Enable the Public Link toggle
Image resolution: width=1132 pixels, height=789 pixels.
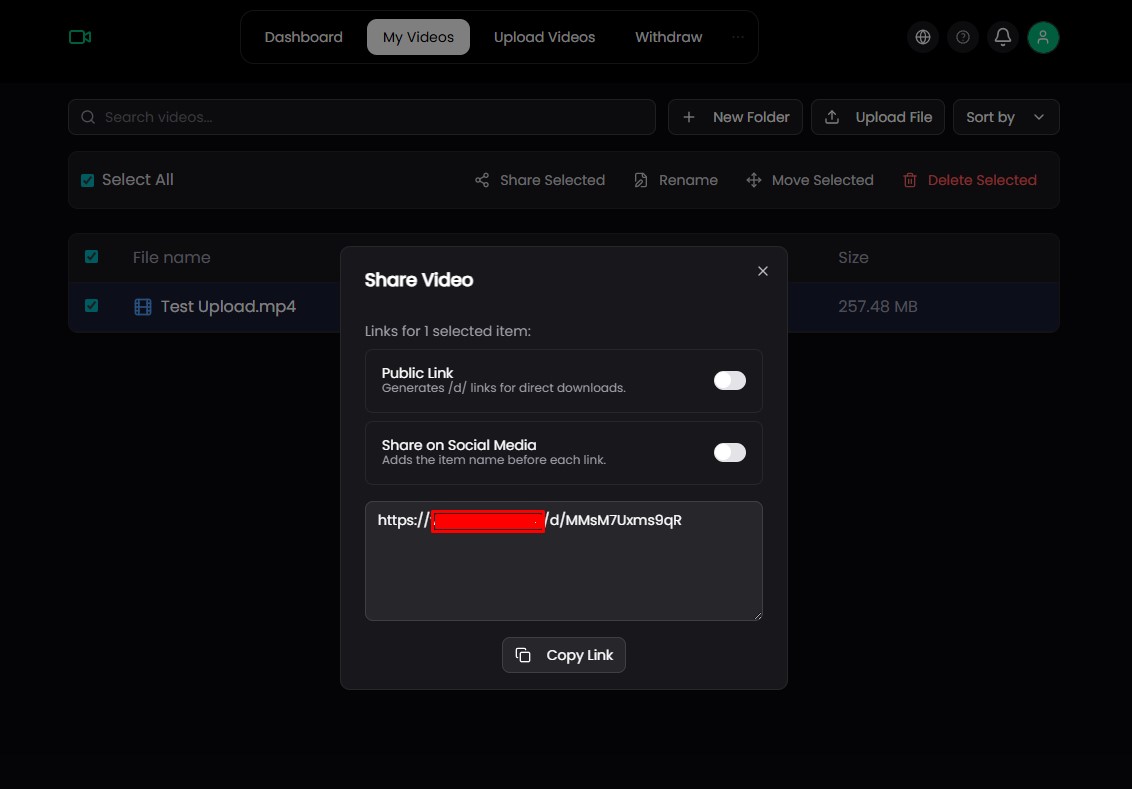(x=729, y=381)
